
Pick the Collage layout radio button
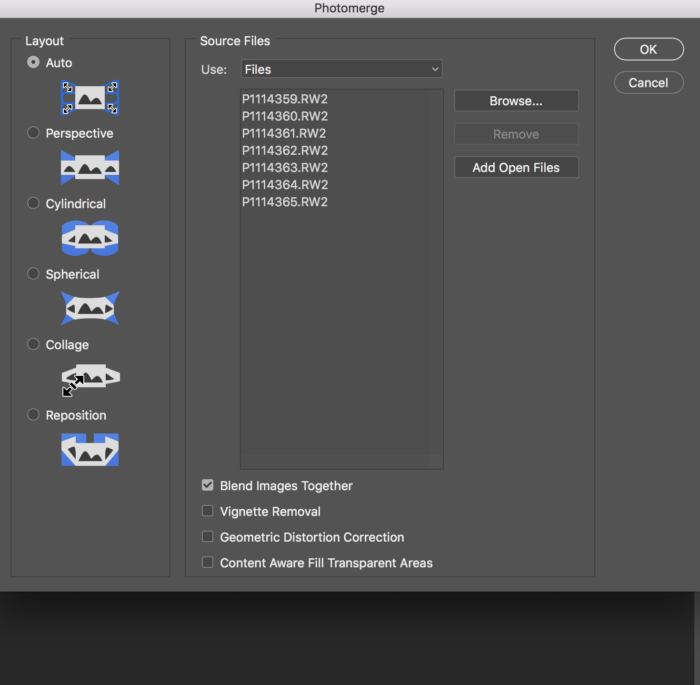tap(33, 344)
